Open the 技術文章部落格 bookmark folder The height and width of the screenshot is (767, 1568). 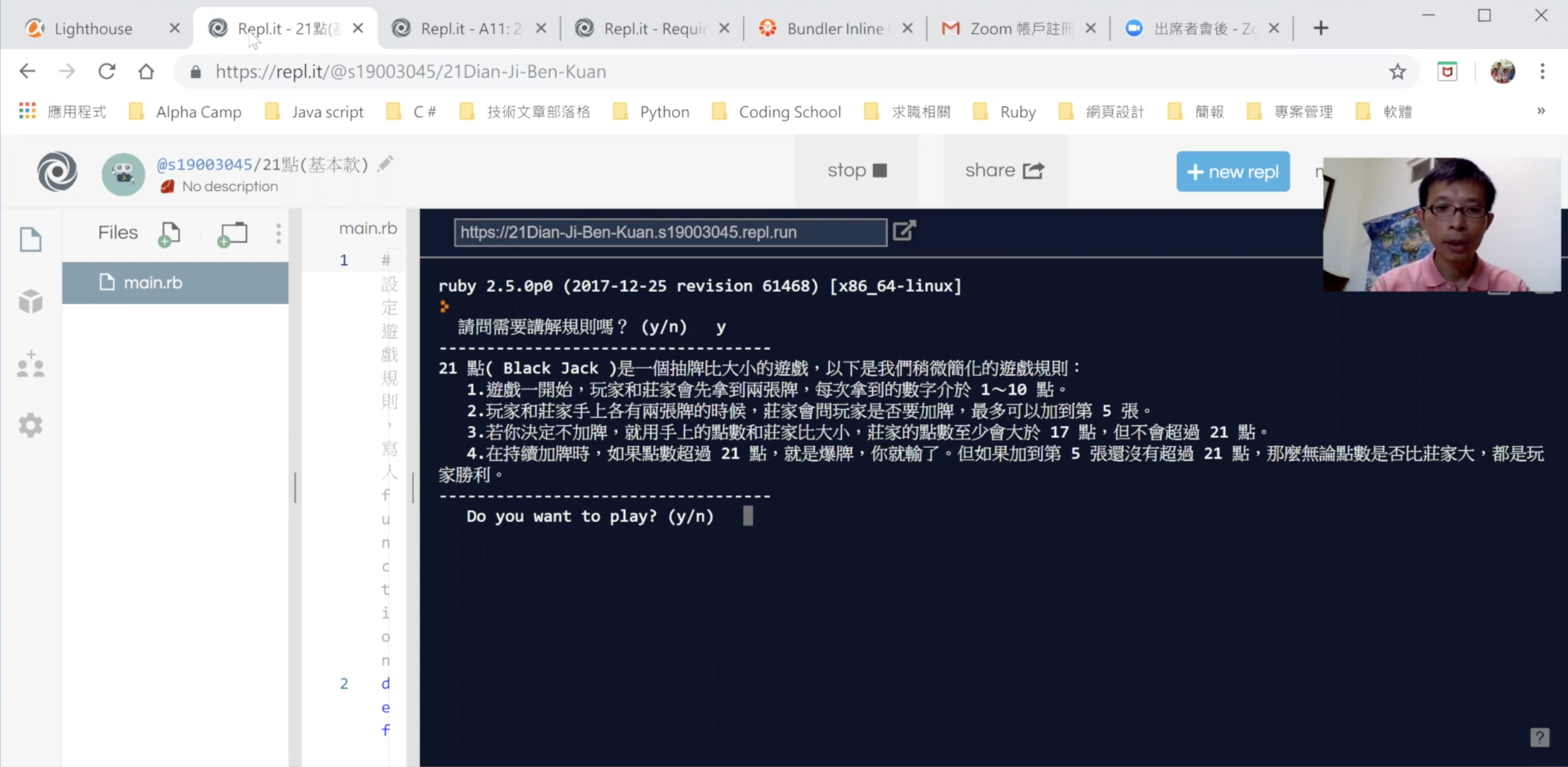click(525, 112)
